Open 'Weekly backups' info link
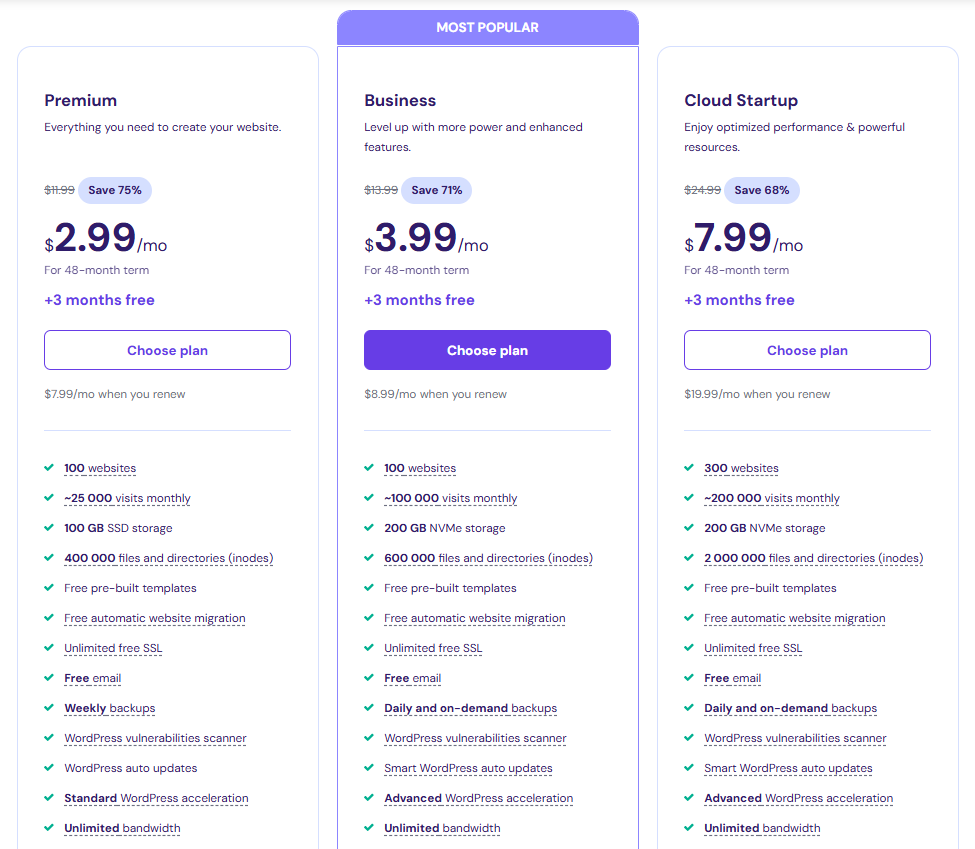 [x=109, y=708]
